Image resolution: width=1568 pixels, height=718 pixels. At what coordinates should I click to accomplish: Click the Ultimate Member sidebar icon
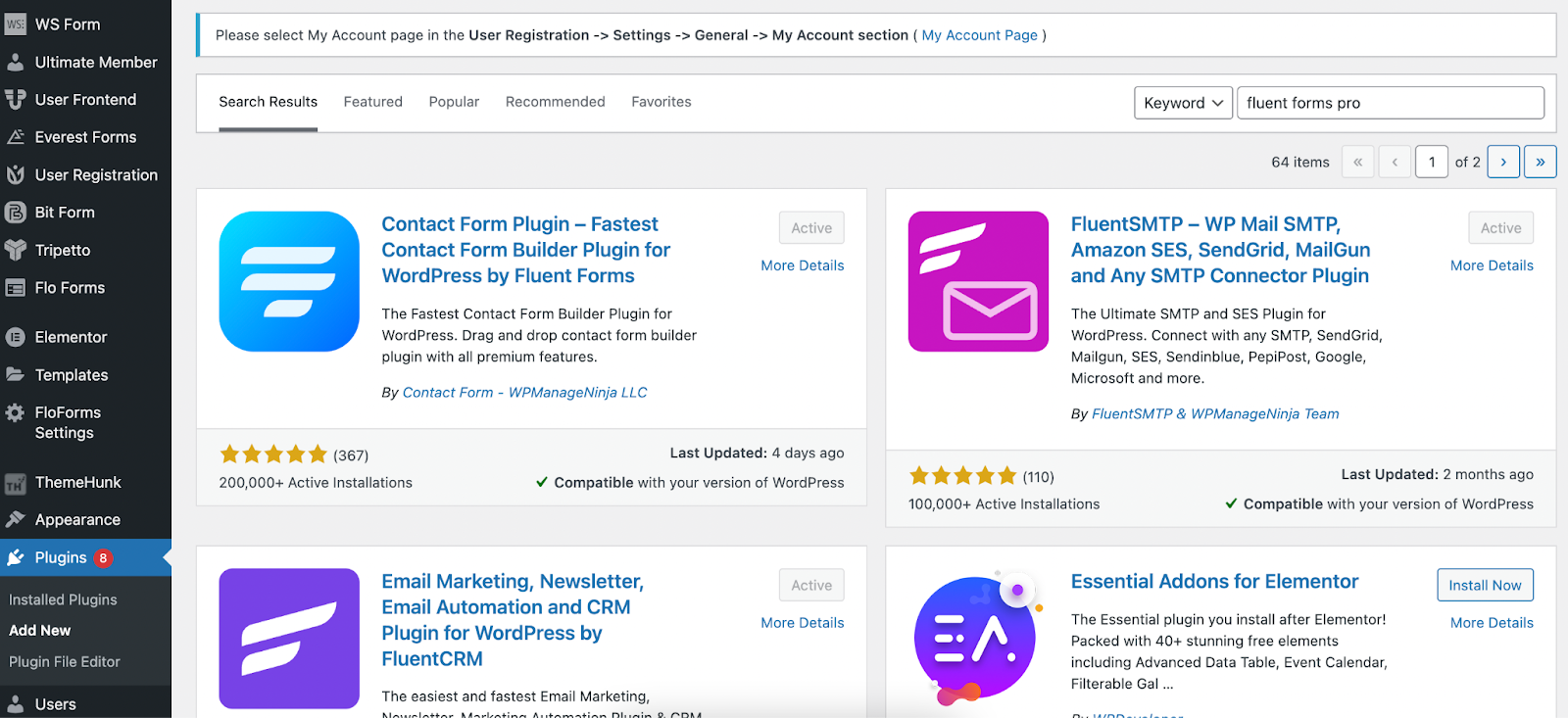click(x=16, y=63)
